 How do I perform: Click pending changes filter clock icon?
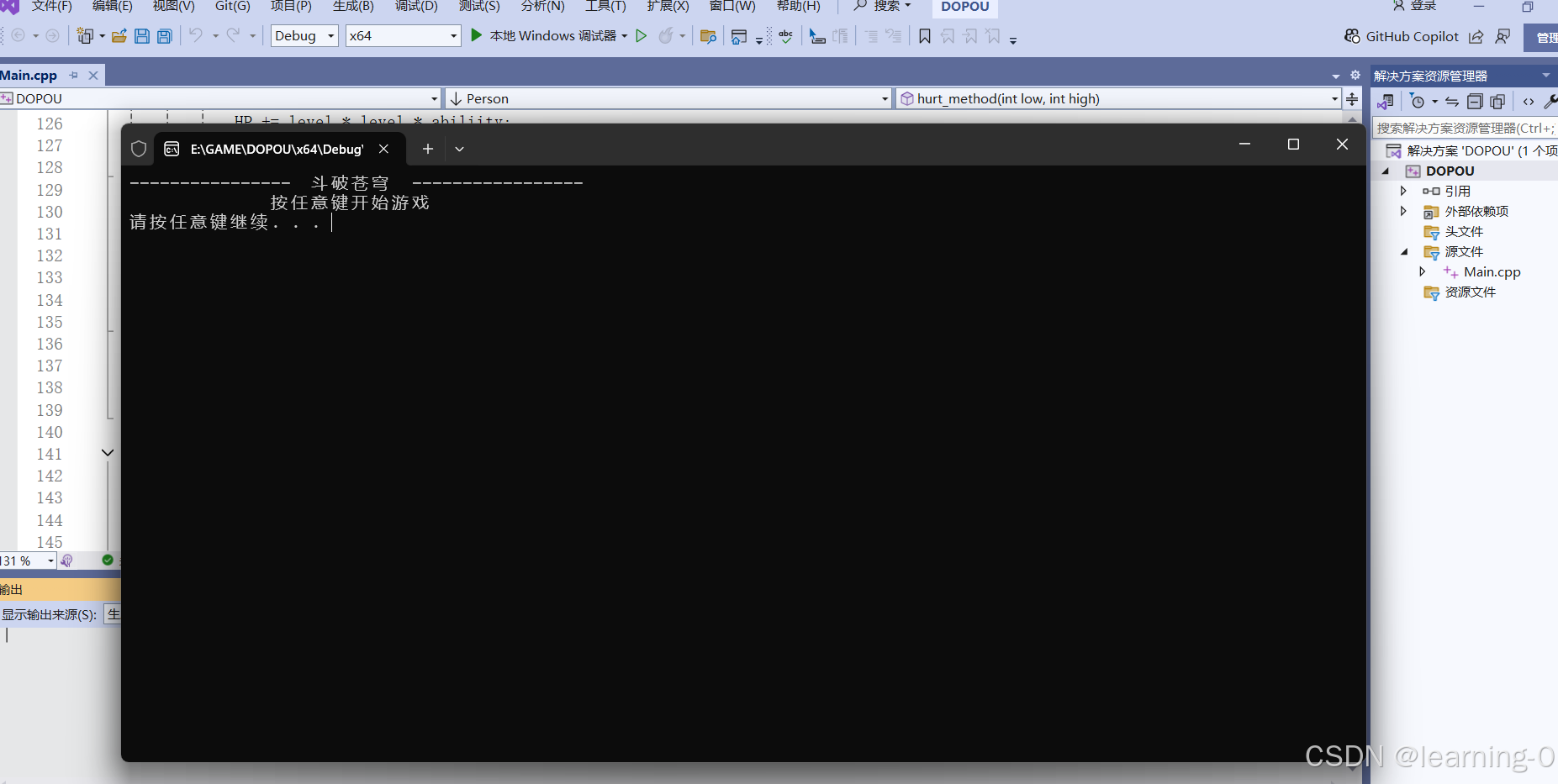(x=1418, y=102)
